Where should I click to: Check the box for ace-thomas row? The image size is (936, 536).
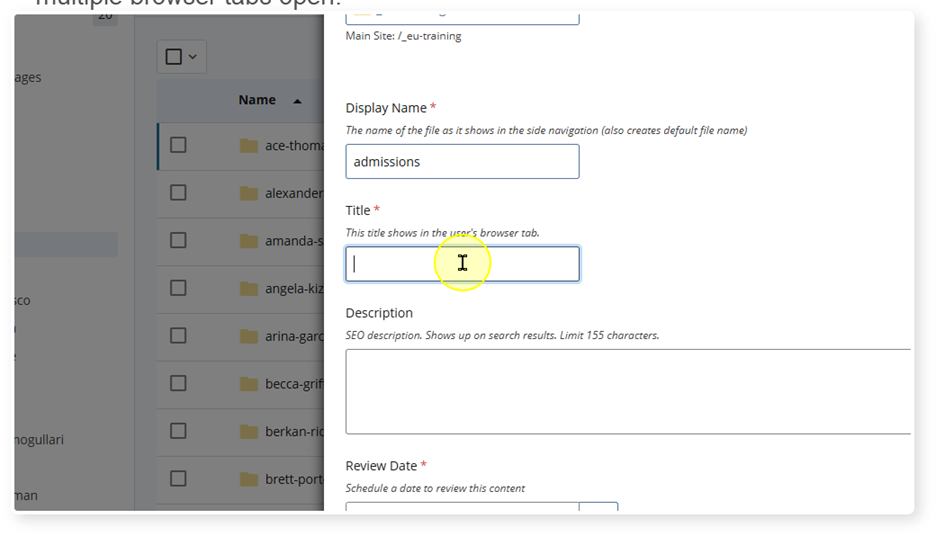178,145
